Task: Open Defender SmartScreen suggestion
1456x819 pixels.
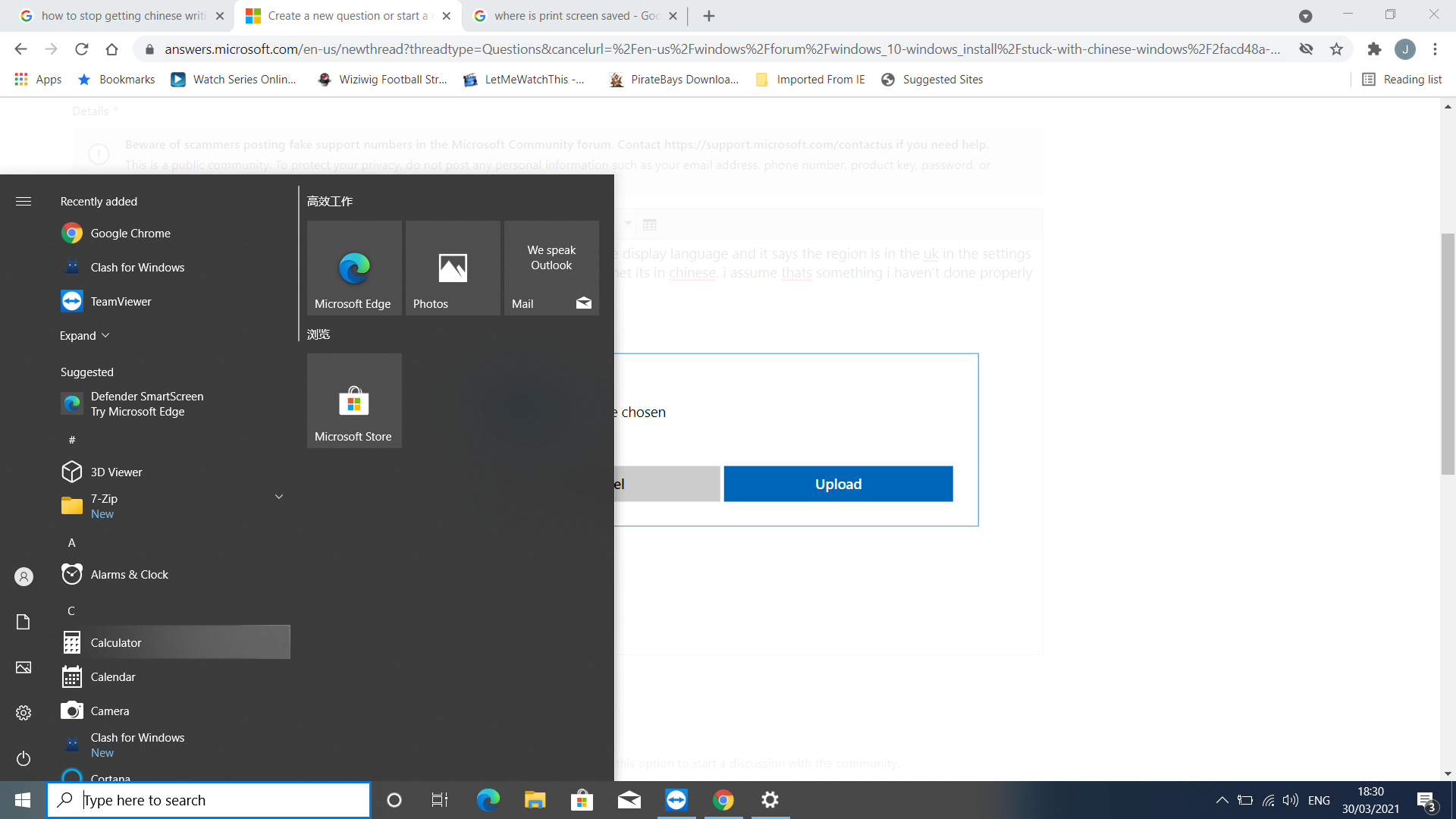Action: pyautogui.click(x=174, y=404)
